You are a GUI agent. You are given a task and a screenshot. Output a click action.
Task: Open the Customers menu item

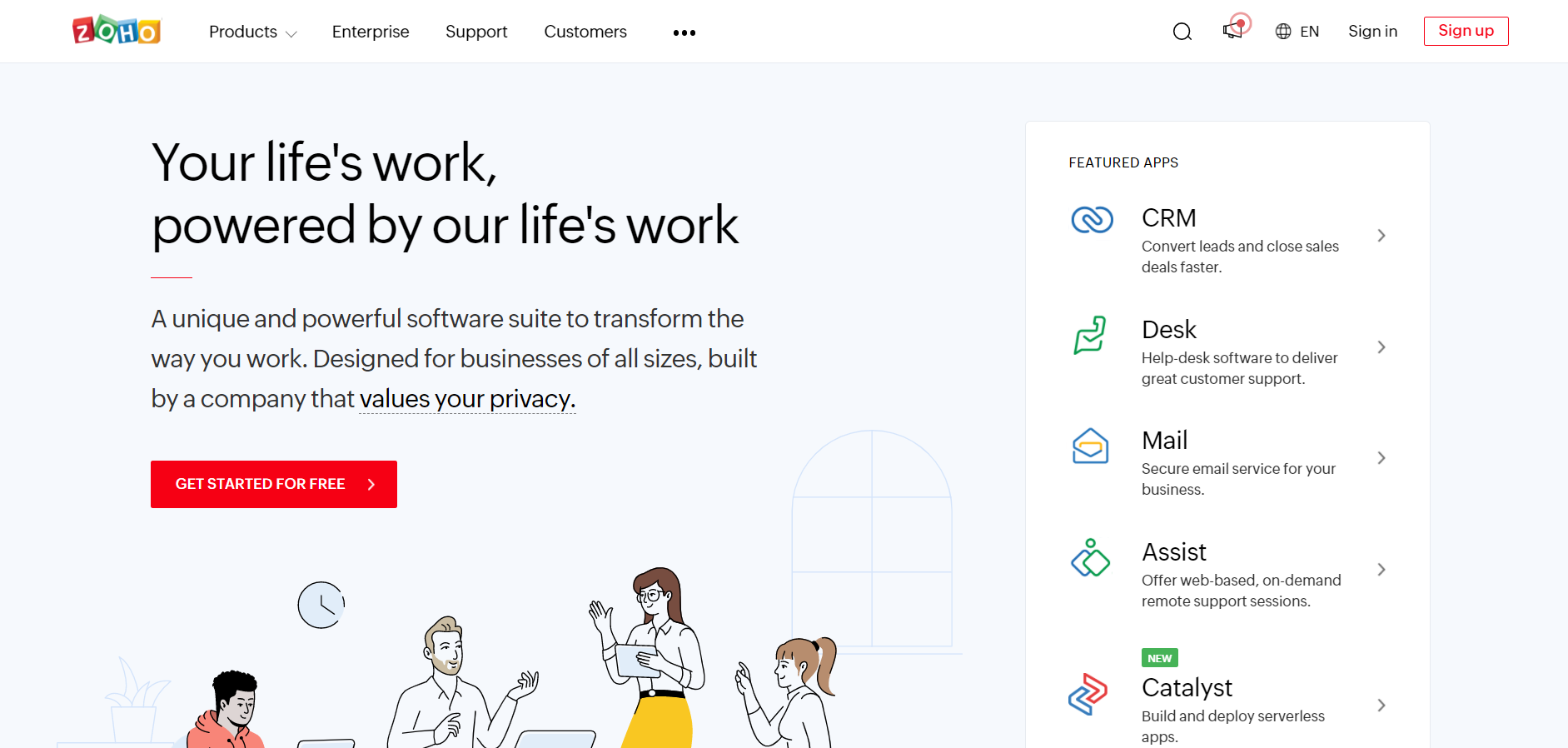click(x=585, y=32)
